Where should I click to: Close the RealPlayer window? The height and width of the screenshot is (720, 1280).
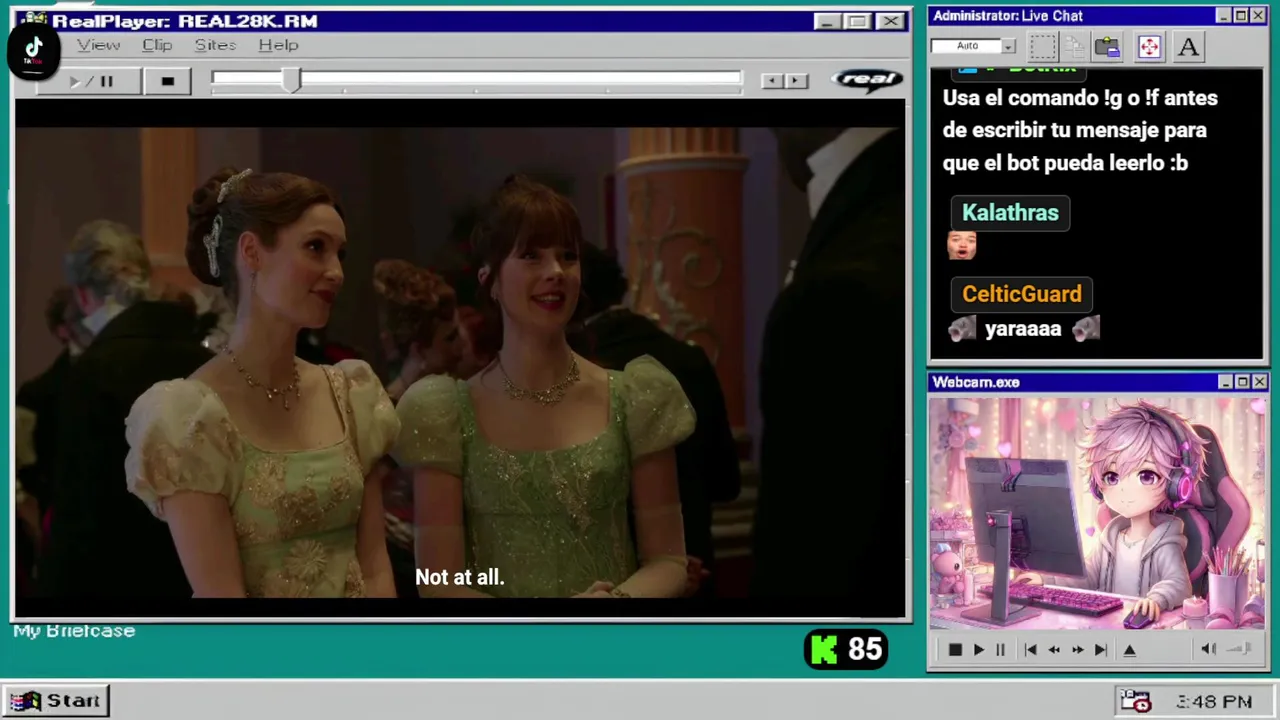(x=890, y=21)
